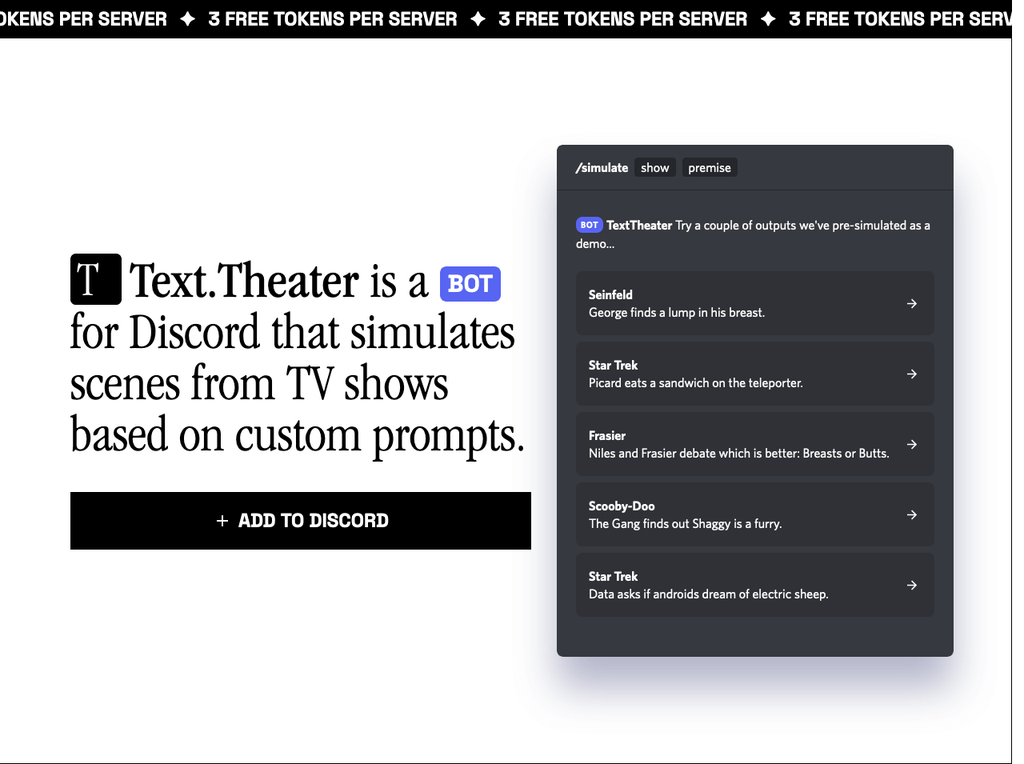Click the arrow on the Seinfeld demo card

911,303
